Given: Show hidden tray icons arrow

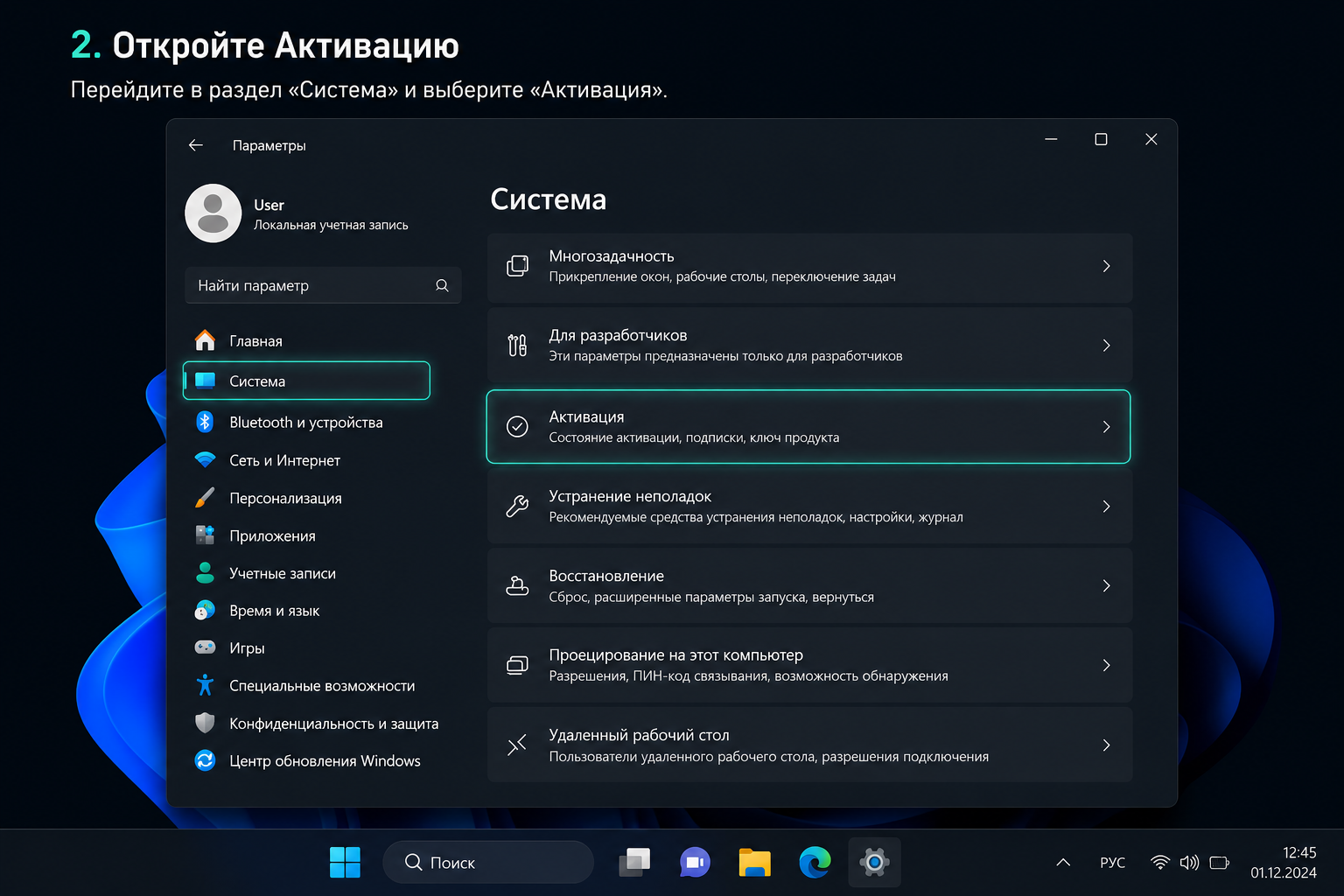Looking at the screenshot, I should tap(1063, 863).
